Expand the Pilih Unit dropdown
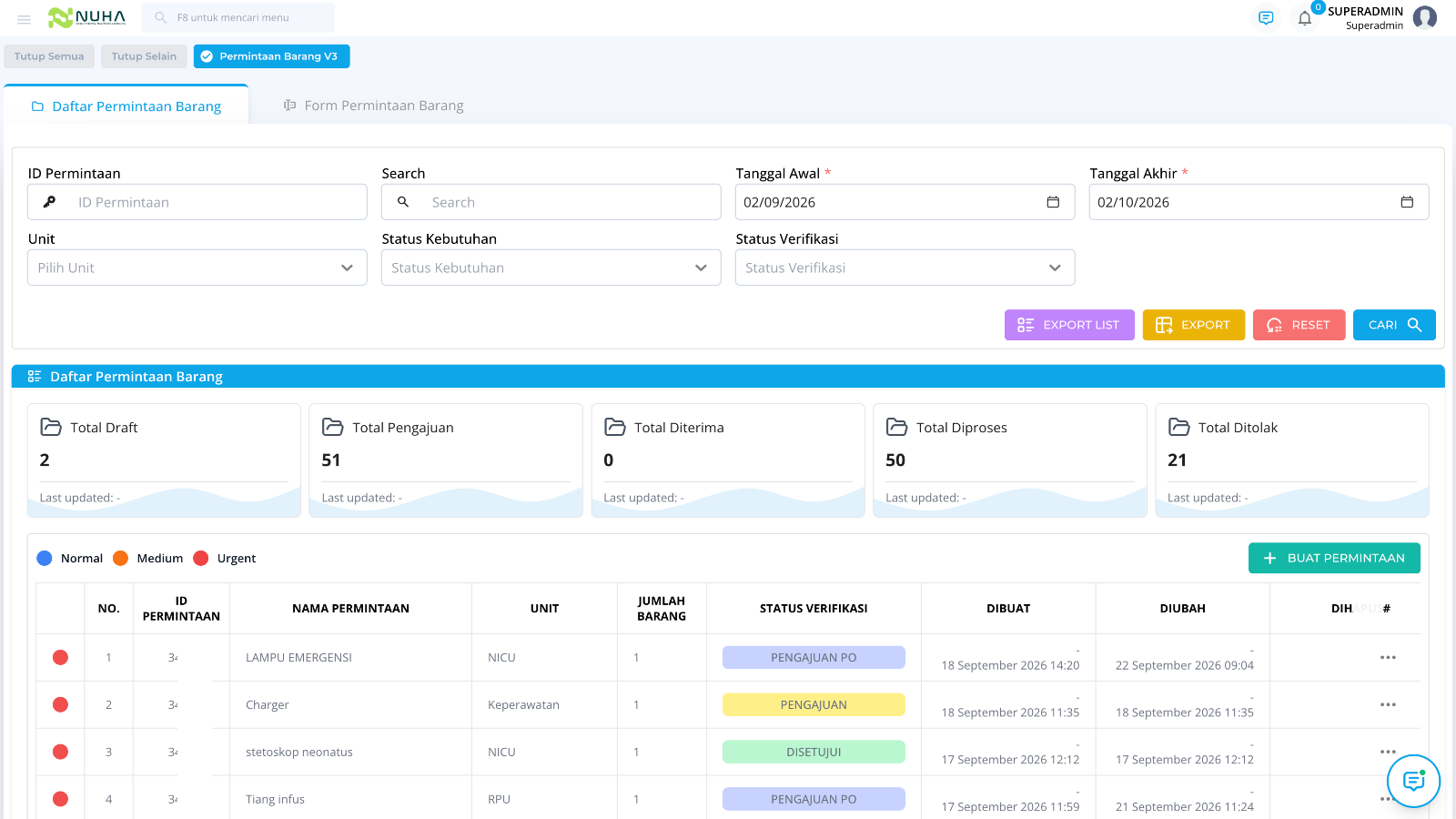The height and width of the screenshot is (819, 1456). (x=197, y=268)
